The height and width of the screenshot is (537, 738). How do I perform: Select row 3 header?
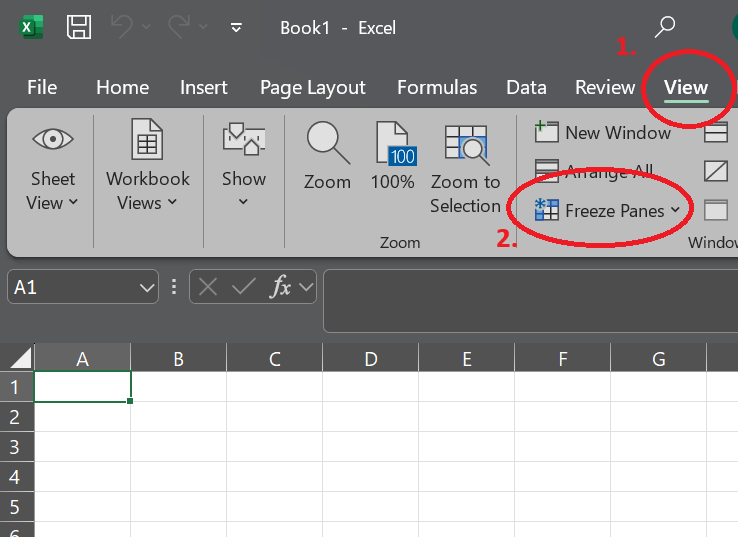pyautogui.click(x=17, y=447)
